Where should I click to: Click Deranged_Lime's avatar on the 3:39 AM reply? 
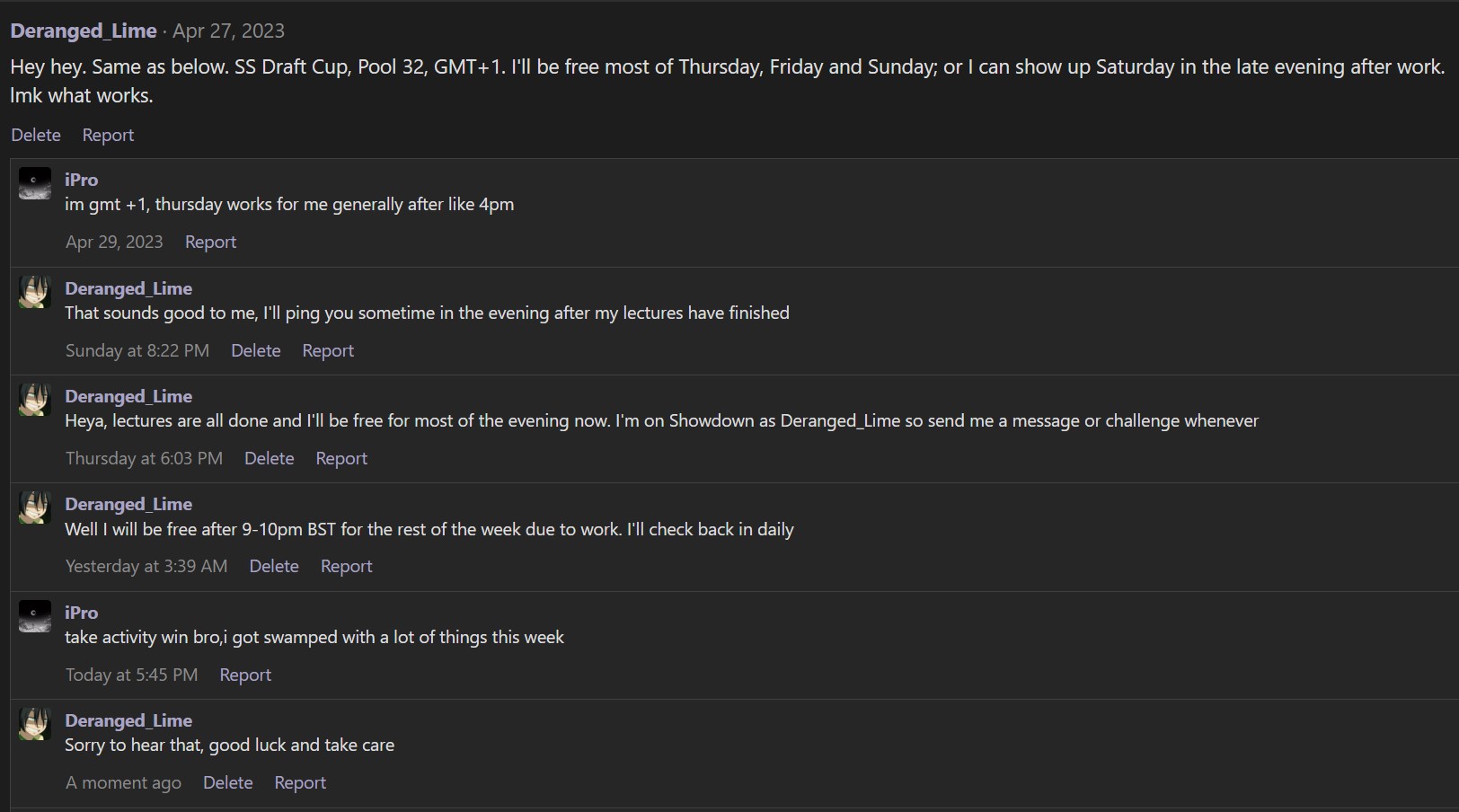point(35,507)
